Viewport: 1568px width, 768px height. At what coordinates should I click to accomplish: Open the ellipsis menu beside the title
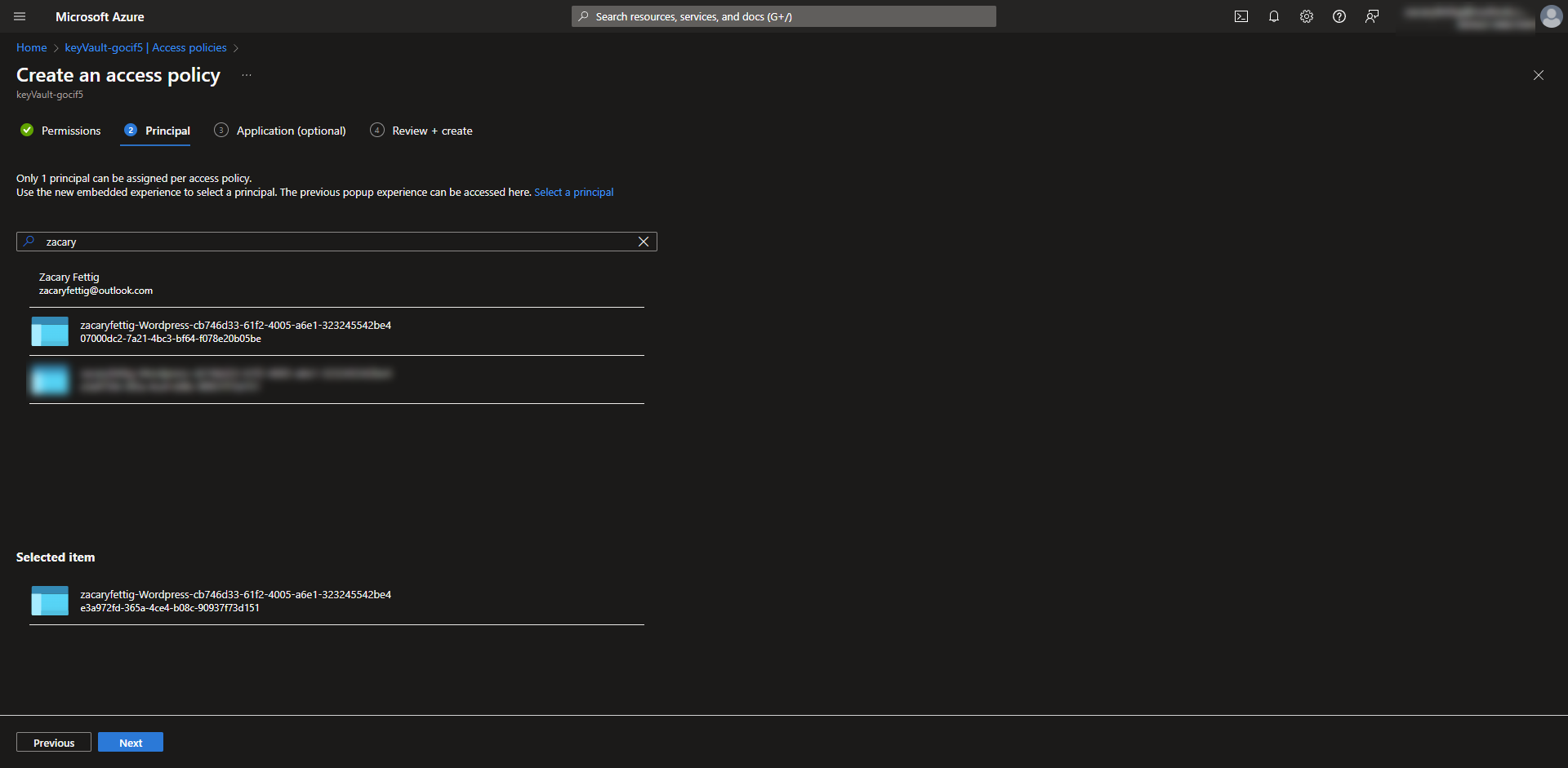247,75
